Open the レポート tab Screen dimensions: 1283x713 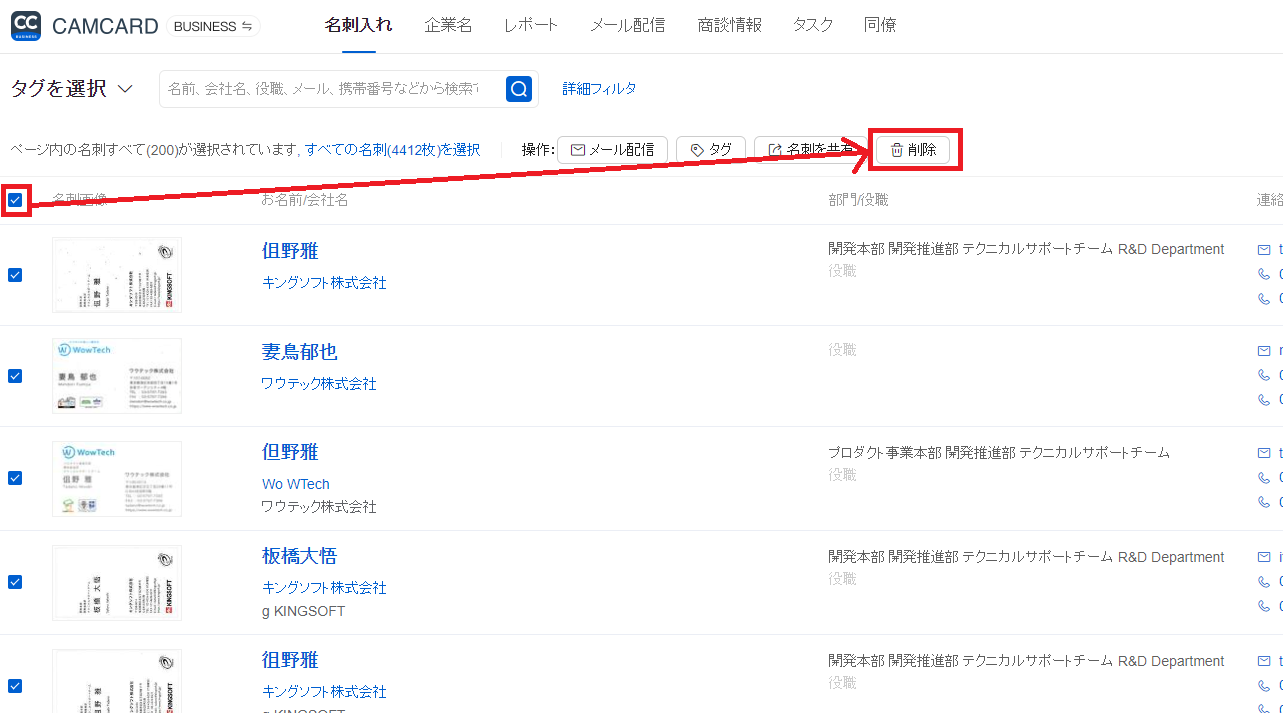[x=531, y=26]
